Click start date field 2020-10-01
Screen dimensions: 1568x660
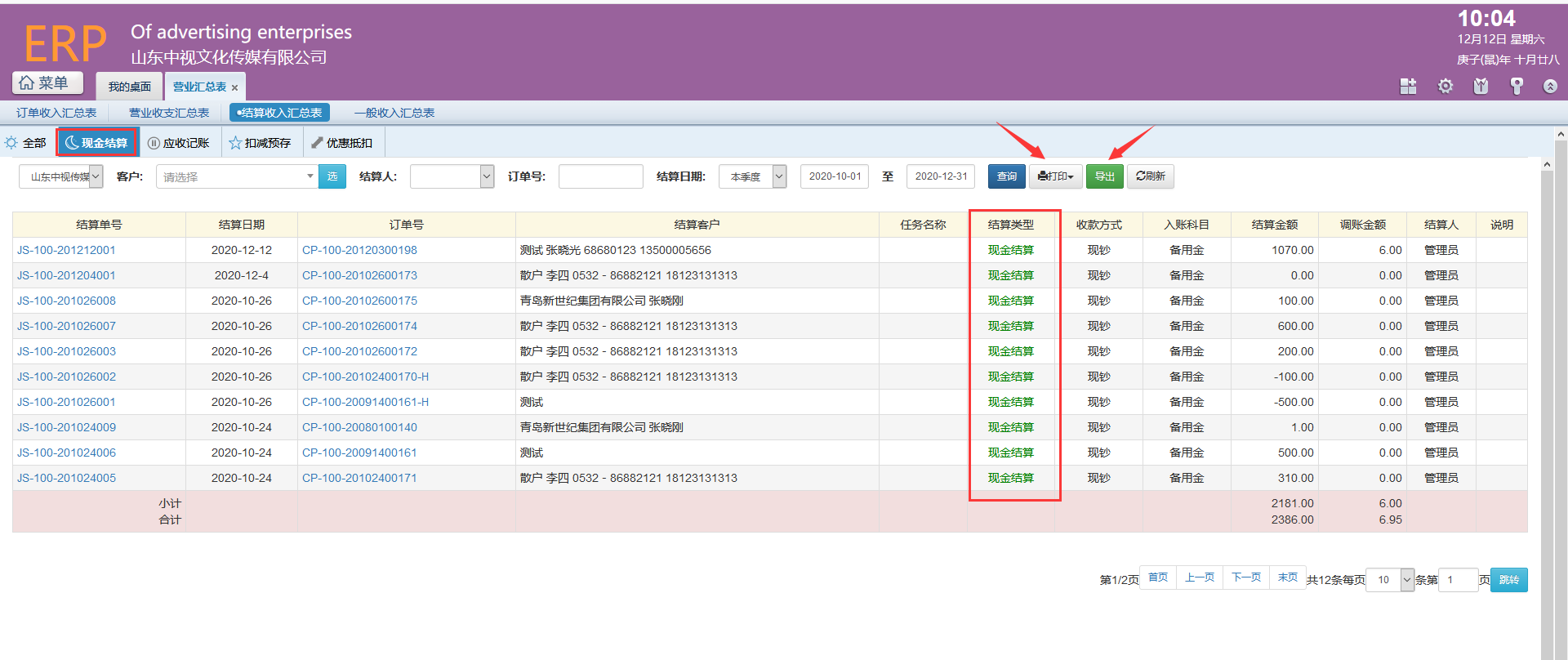point(835,176)
